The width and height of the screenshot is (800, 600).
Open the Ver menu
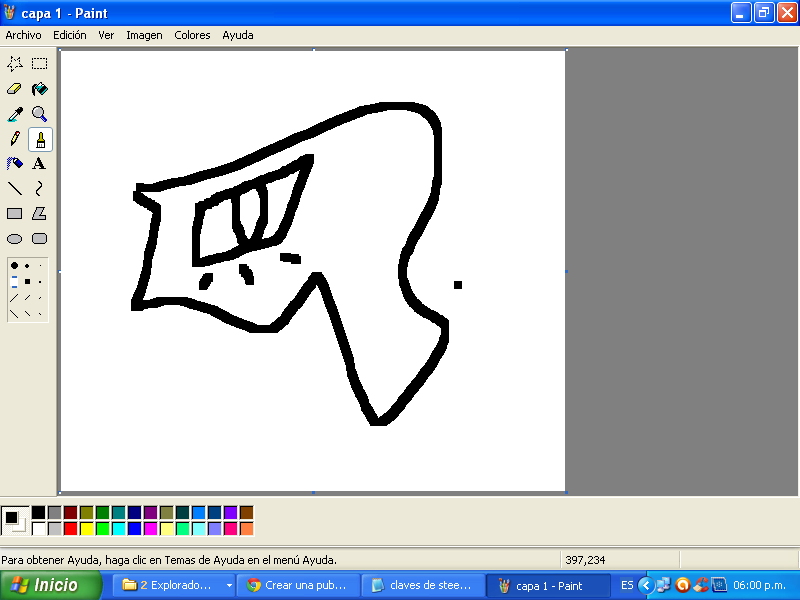106,35
